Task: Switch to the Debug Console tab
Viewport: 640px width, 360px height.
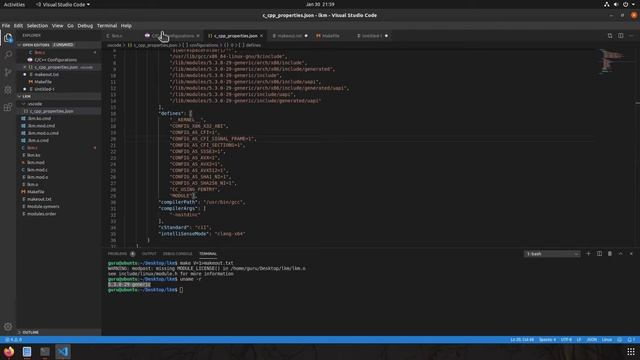Action: 178,254
